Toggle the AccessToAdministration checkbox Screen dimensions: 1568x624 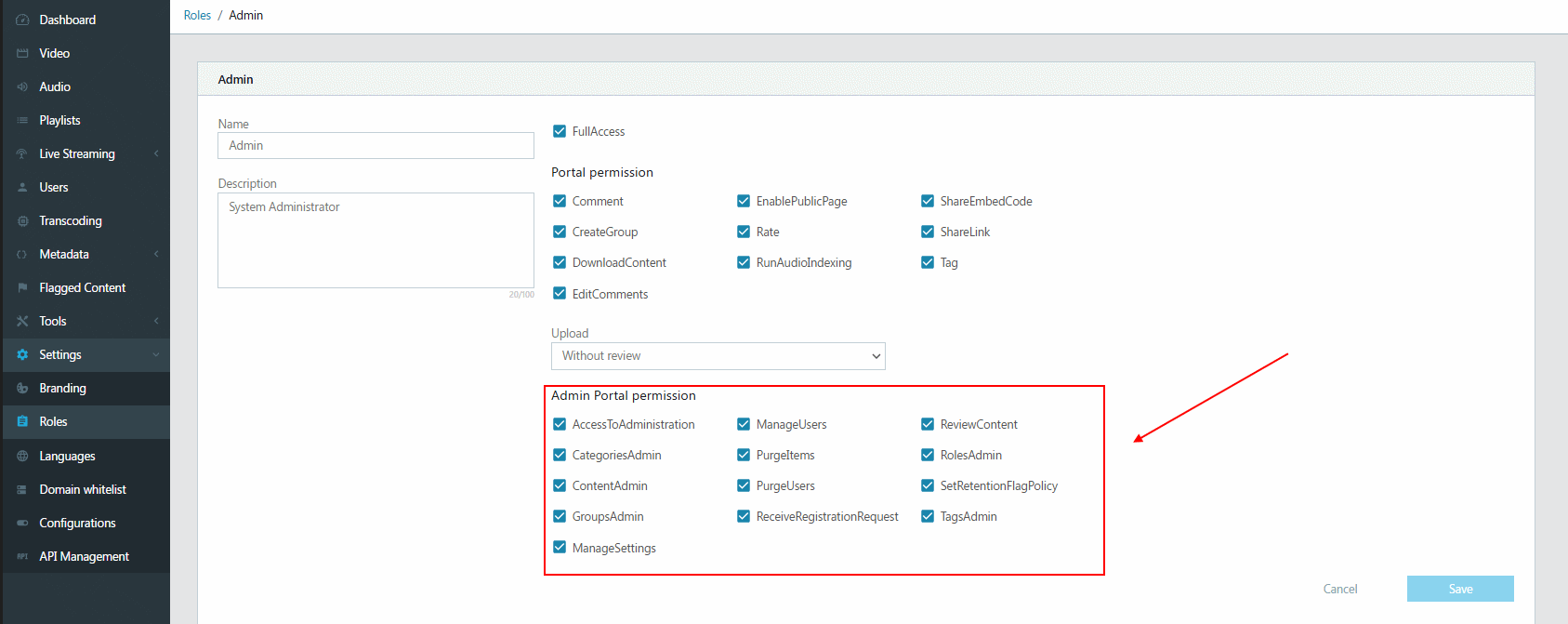560,424
